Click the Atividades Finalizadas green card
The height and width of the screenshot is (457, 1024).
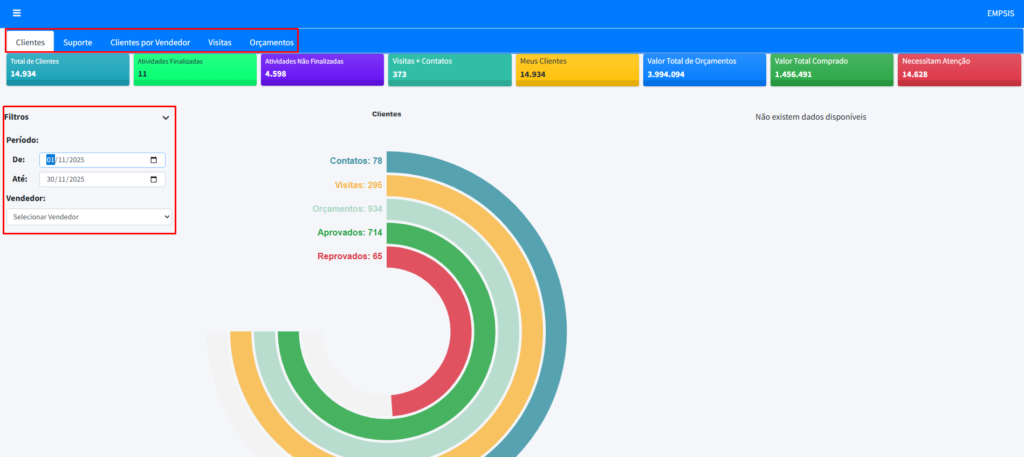(x=194, y=68)
